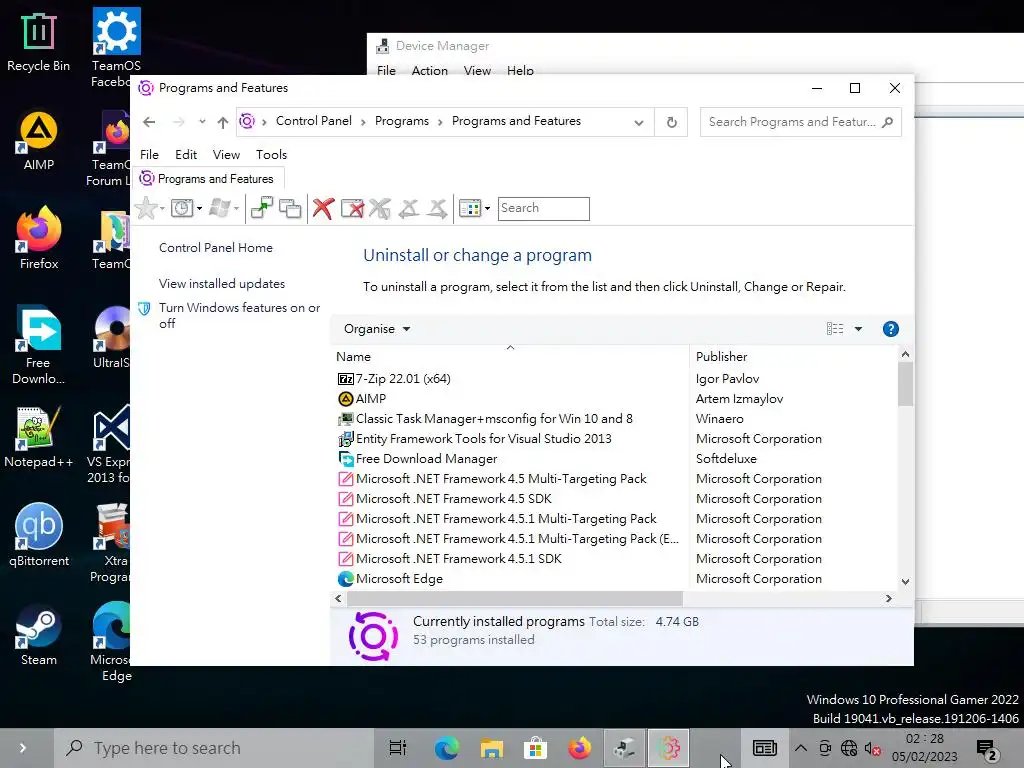Open Firefox desktop shortcut
This screenshot has height=768, width=1024.
pos(39,238)
